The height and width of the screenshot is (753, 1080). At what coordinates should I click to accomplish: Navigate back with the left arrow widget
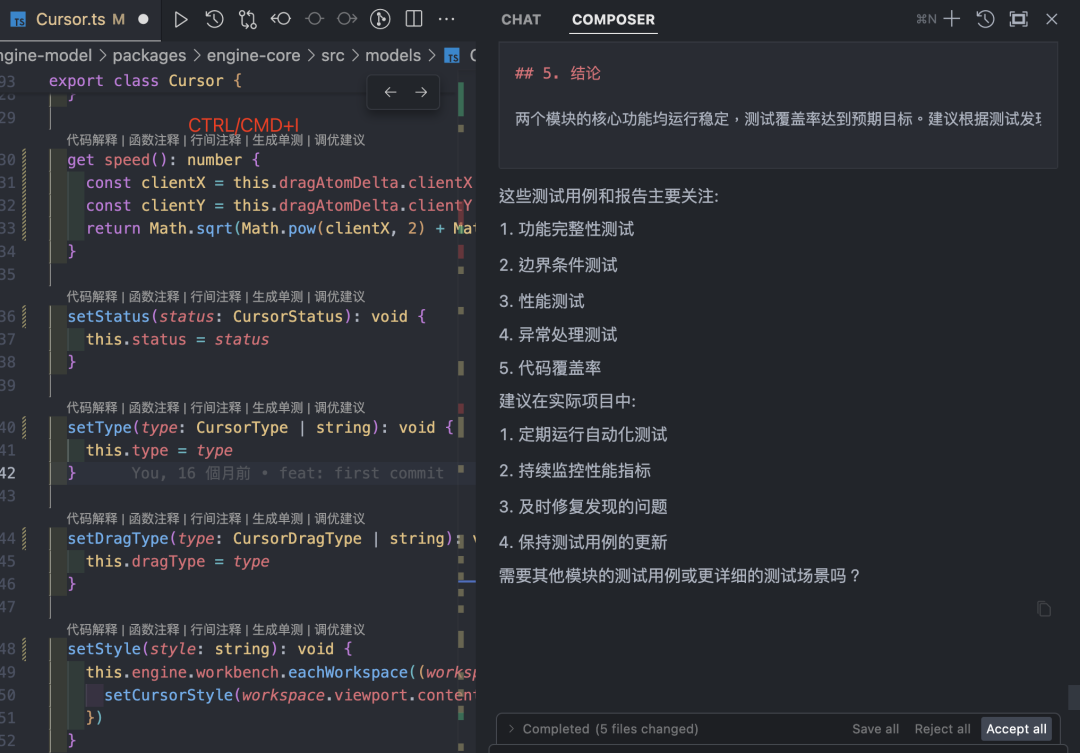pyautogui.click(x=391, y=92)
